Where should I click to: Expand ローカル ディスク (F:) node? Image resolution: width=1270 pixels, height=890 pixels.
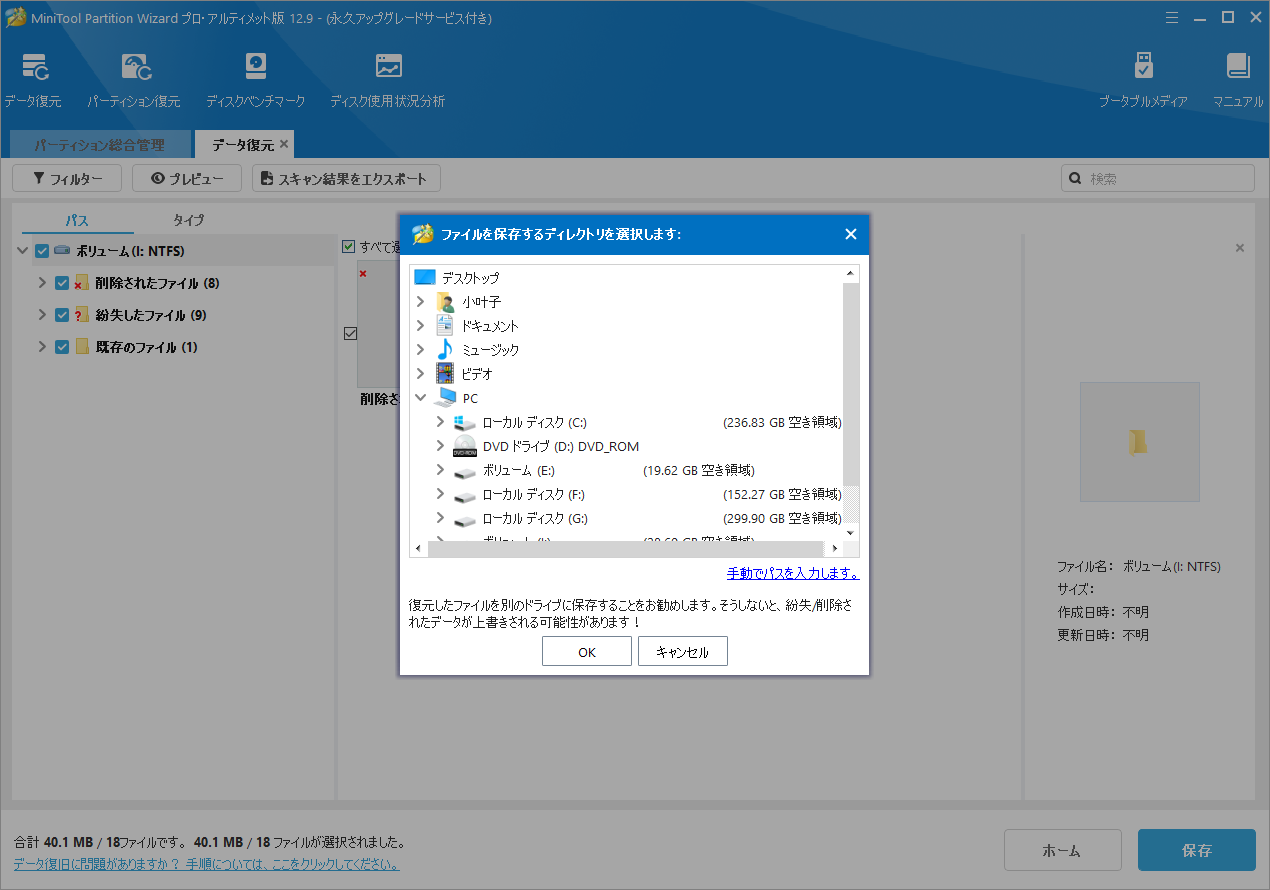(440, 494)
